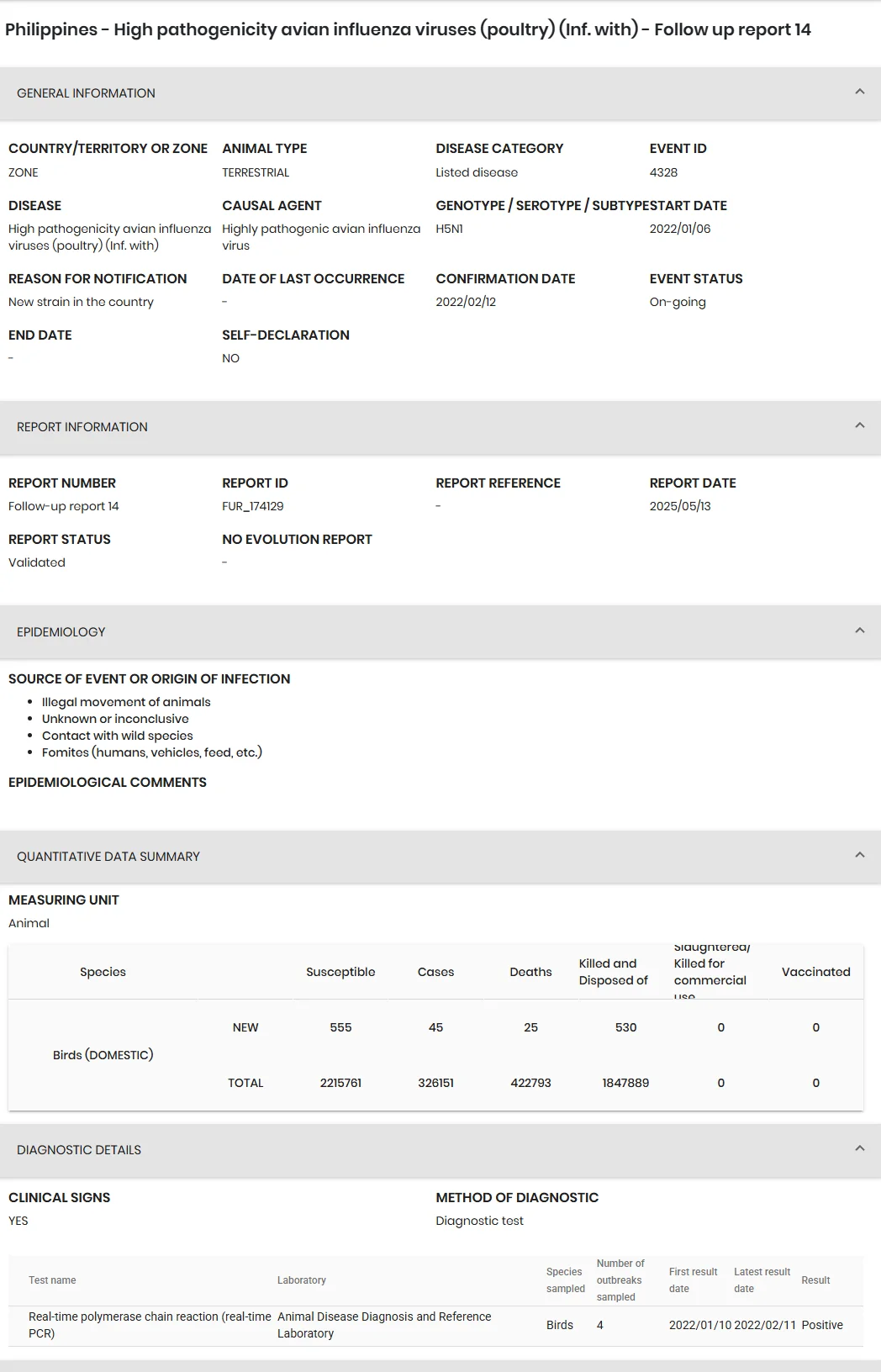Viewport: 881px width, 1372px height.
Task: Click the Test name column header
Action: [52, 1280]
